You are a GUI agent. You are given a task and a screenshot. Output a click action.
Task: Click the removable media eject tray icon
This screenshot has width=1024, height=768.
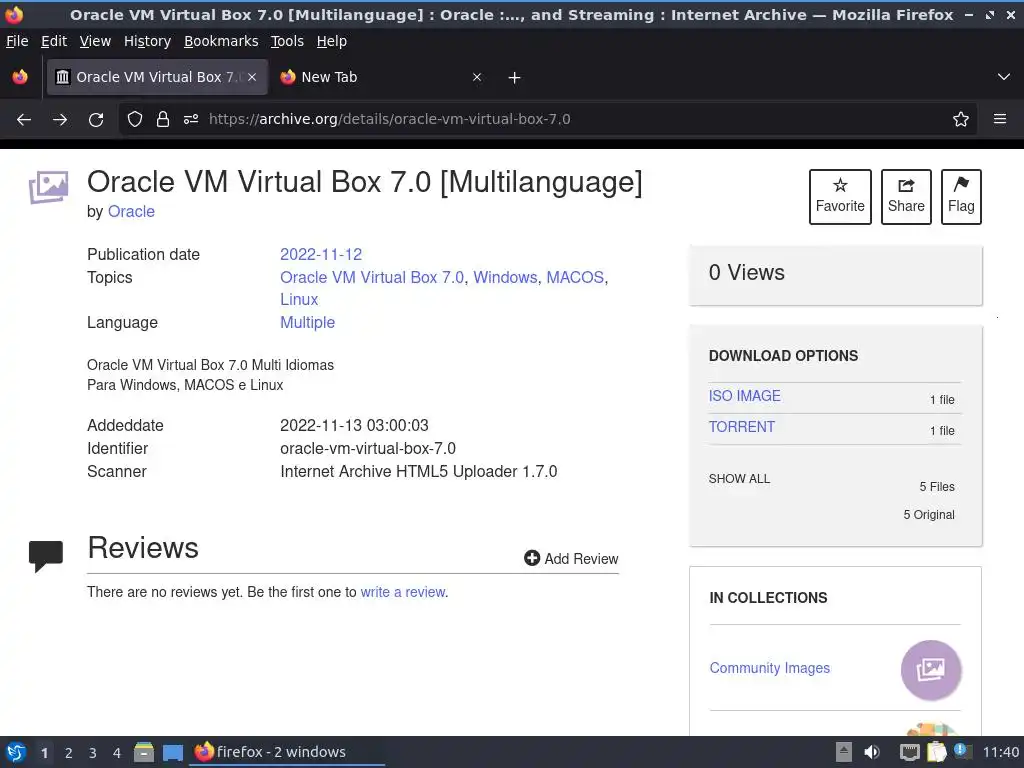pyautogui.click(x=844, y=752)
